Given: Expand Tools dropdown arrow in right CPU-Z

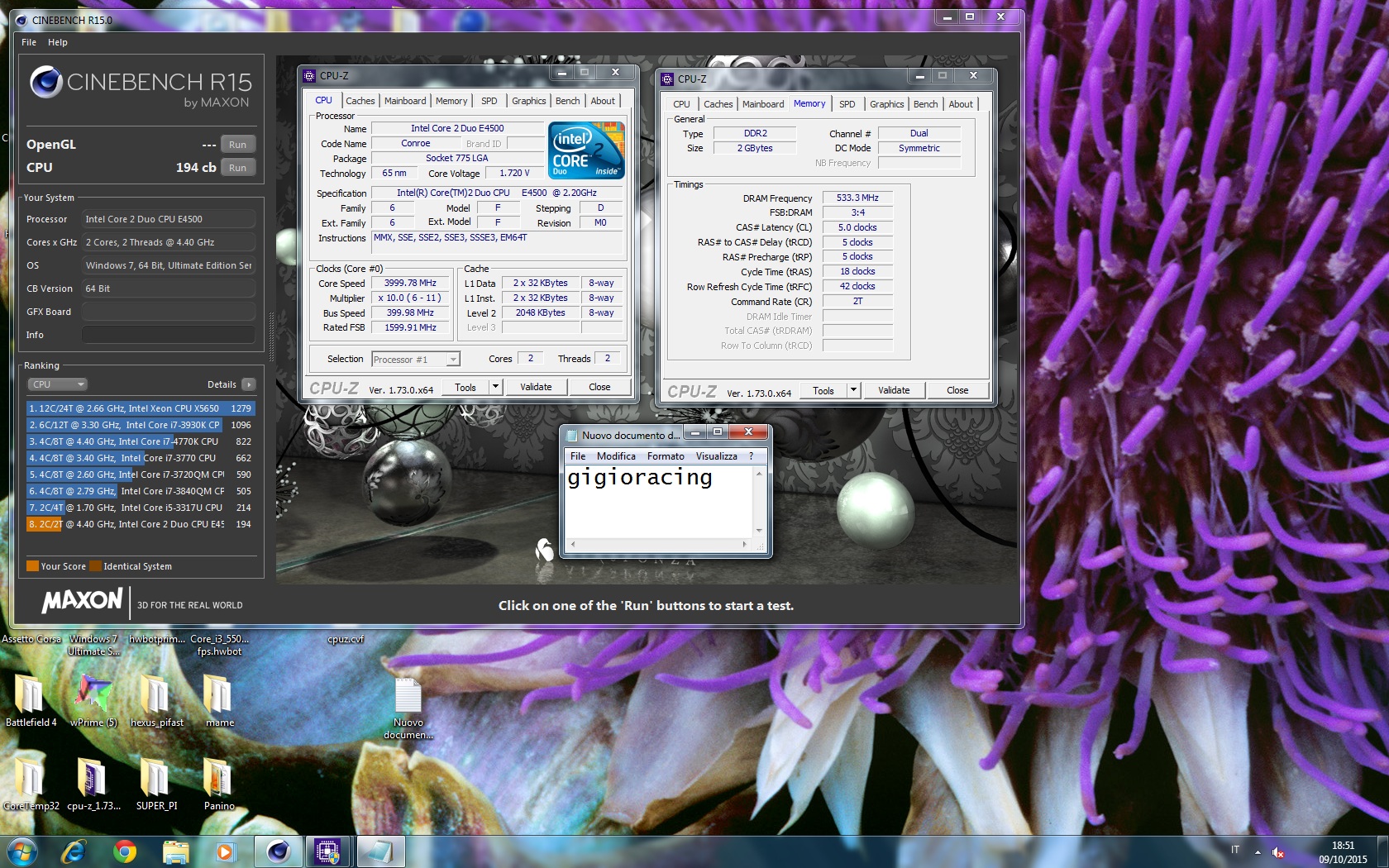Looking at the screenshot, I should coord(853,390).
